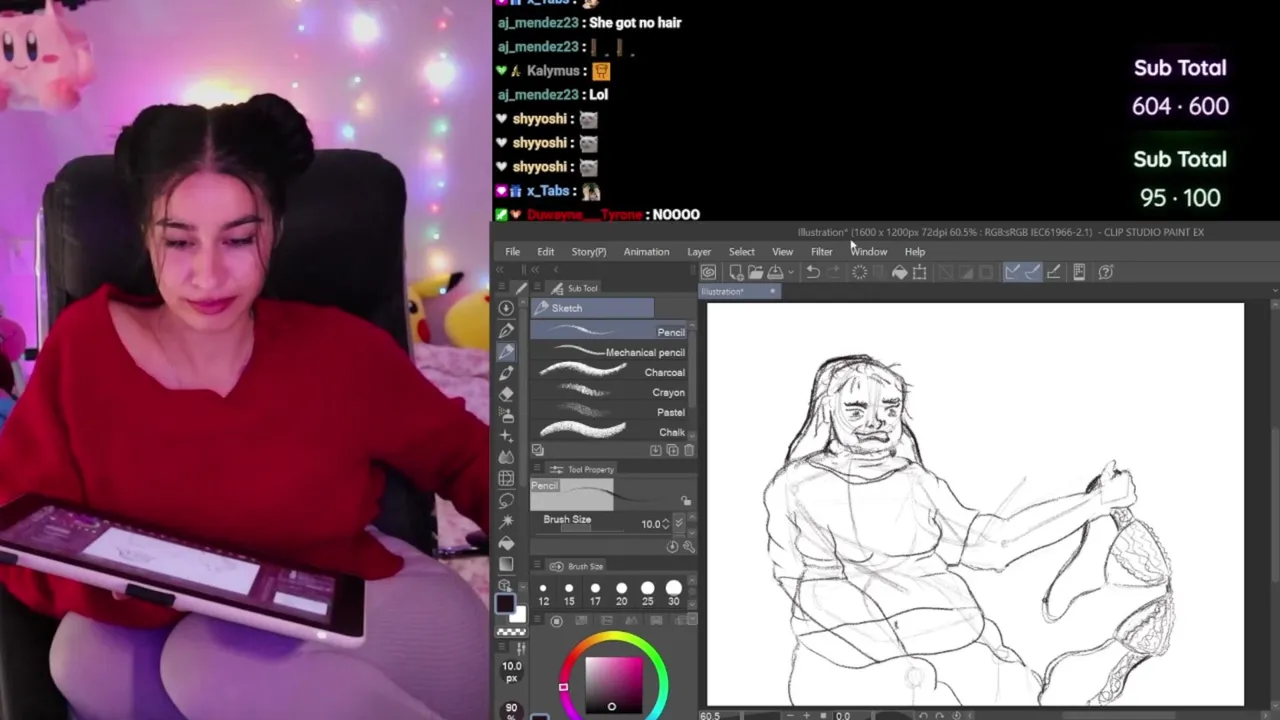This screenshot has height=720, width=1280.
Task: Open the Animation menu
Action: click(646, 252)
